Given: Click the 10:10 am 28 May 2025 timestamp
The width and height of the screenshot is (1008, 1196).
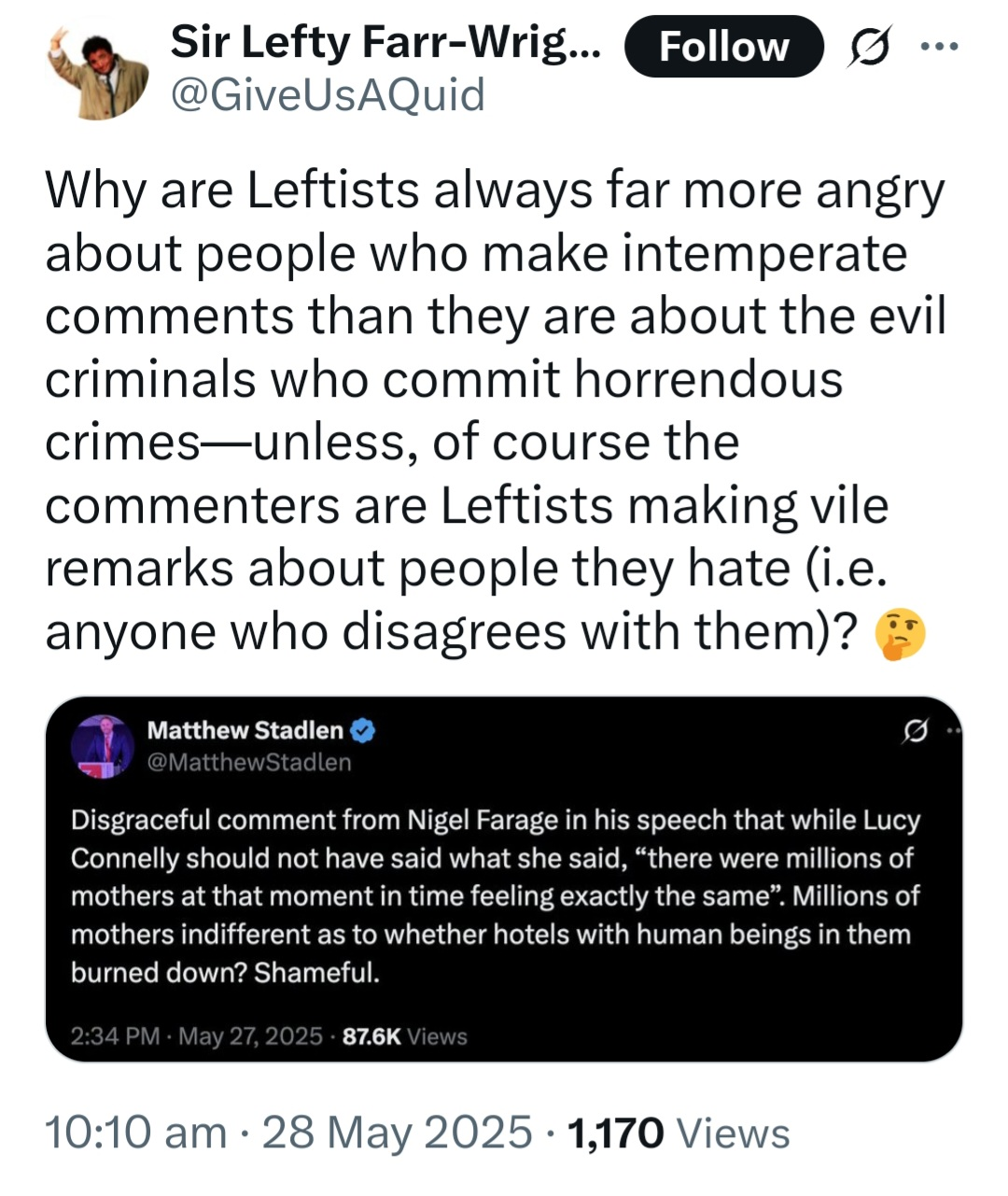Looking at the screenshot, I should 289,1133.
